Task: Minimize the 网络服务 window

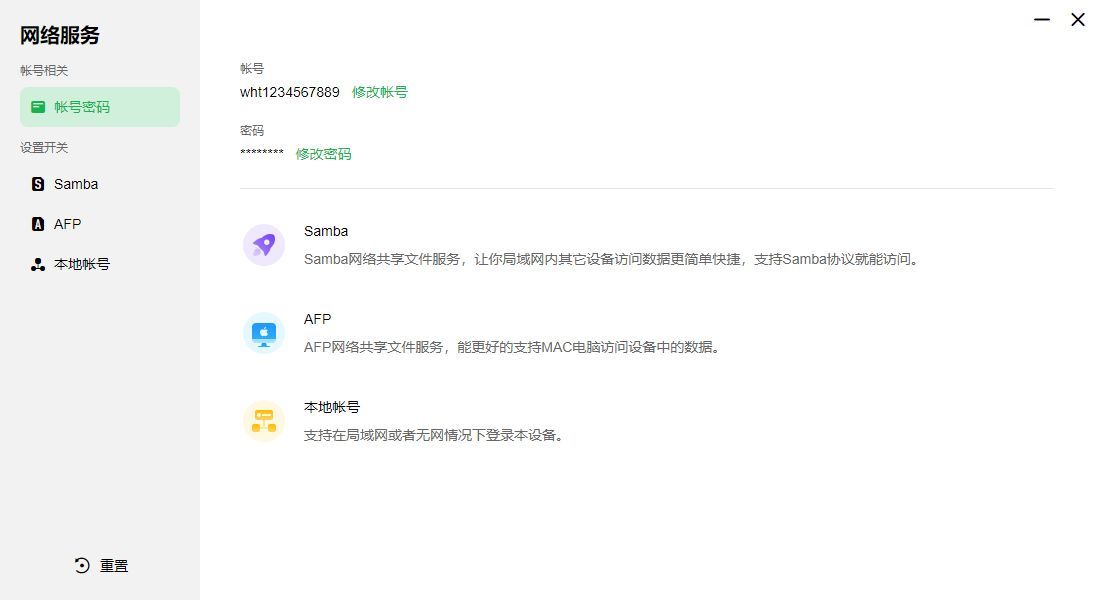Action: (1042, 19)
